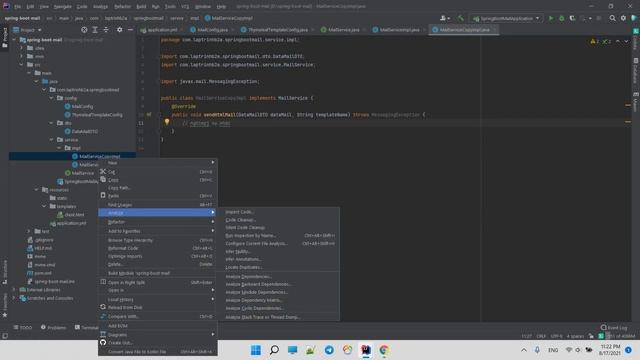This screenshot has width=640, height=360.
Task: Switch to MailService.java editor tab
Action: 343,30
